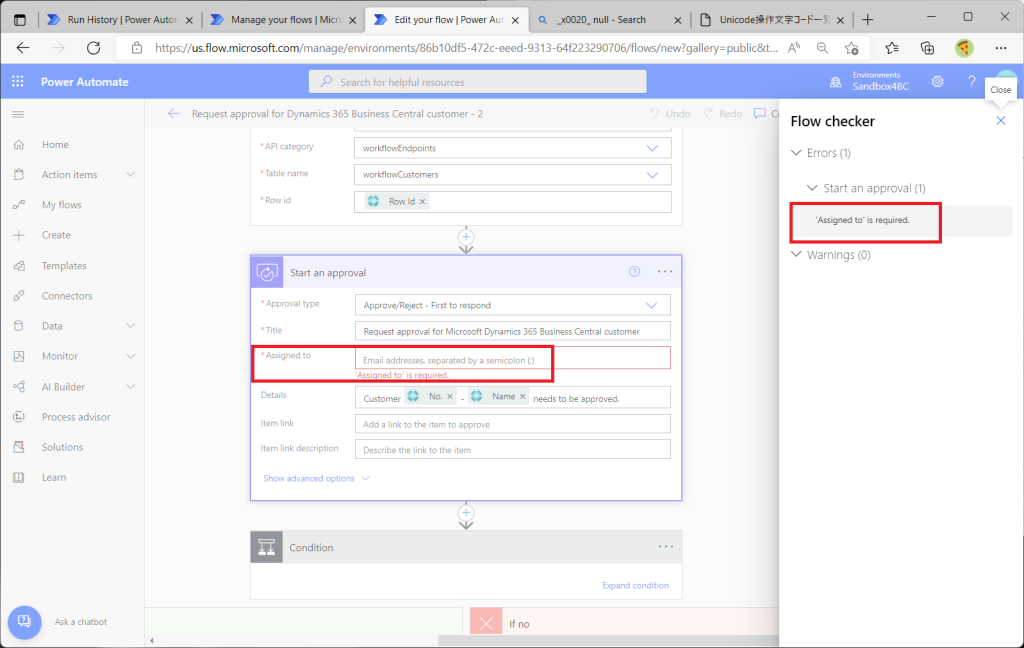Show advanced options for the approval
This screenshot has width=1024, height=648.
point(316,478)
